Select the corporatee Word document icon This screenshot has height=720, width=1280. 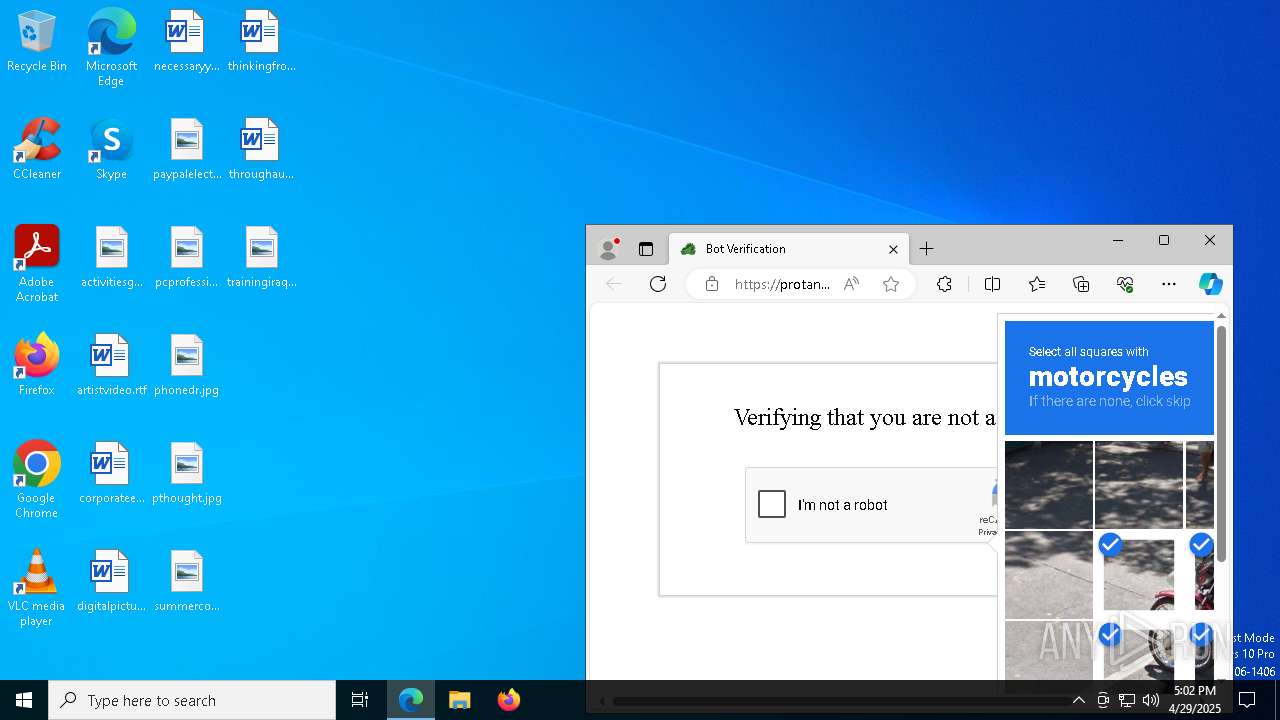point(111,474)
